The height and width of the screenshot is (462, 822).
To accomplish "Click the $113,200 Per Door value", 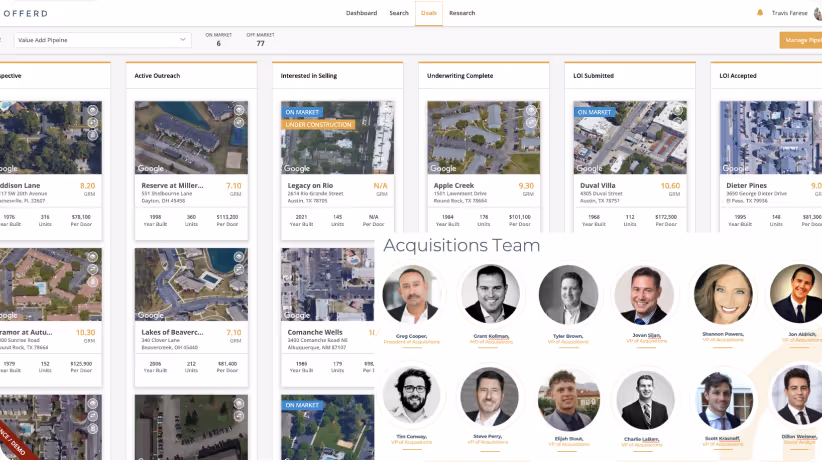I will 228,217.
